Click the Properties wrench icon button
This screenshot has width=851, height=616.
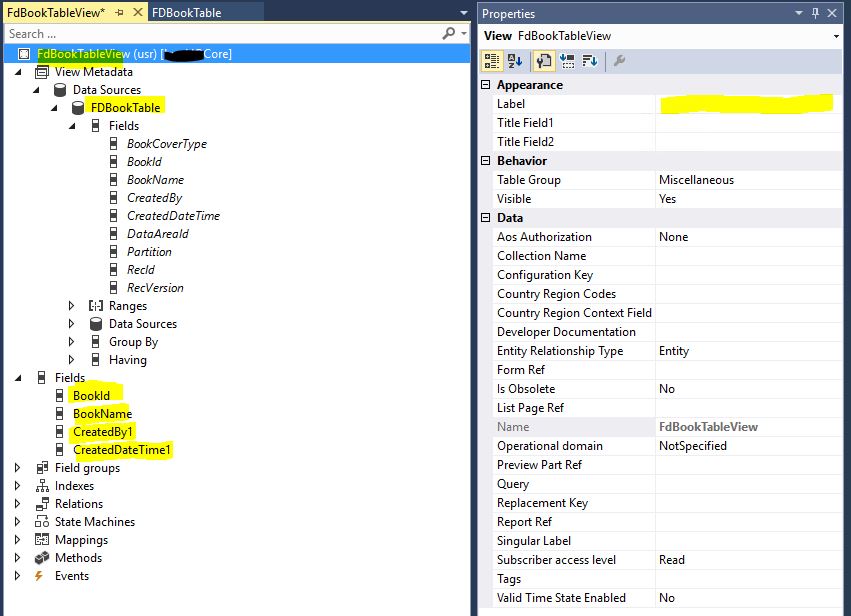pos(541,61)
